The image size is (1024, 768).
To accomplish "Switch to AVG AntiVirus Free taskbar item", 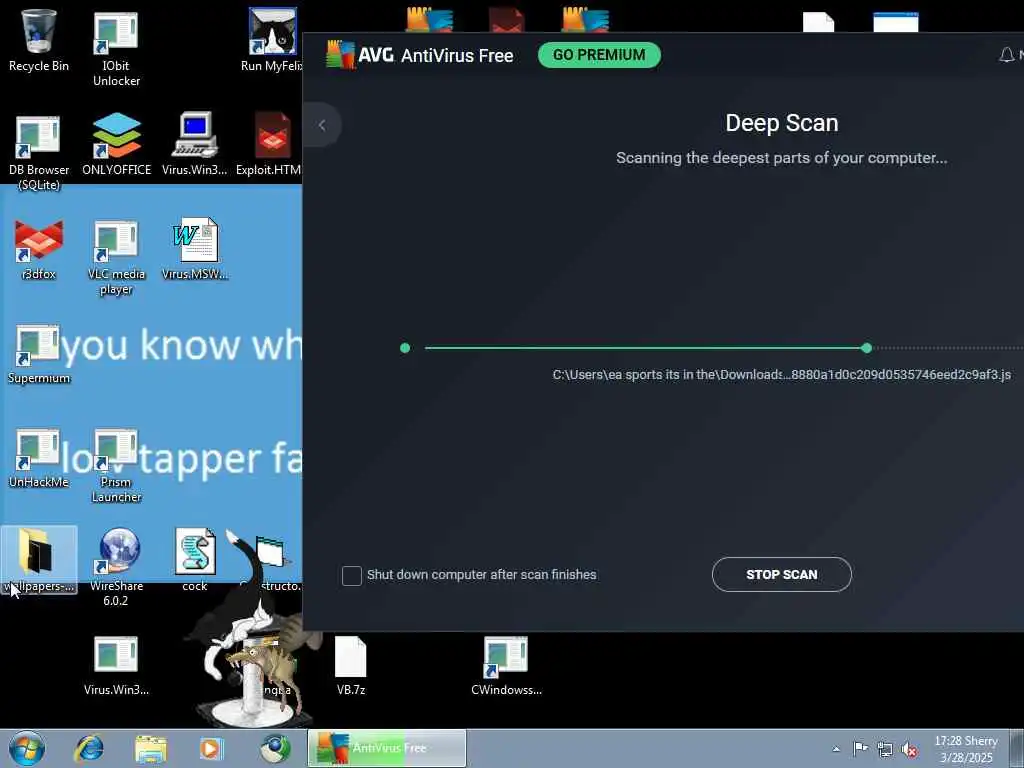I will click(x=387, y=748).
